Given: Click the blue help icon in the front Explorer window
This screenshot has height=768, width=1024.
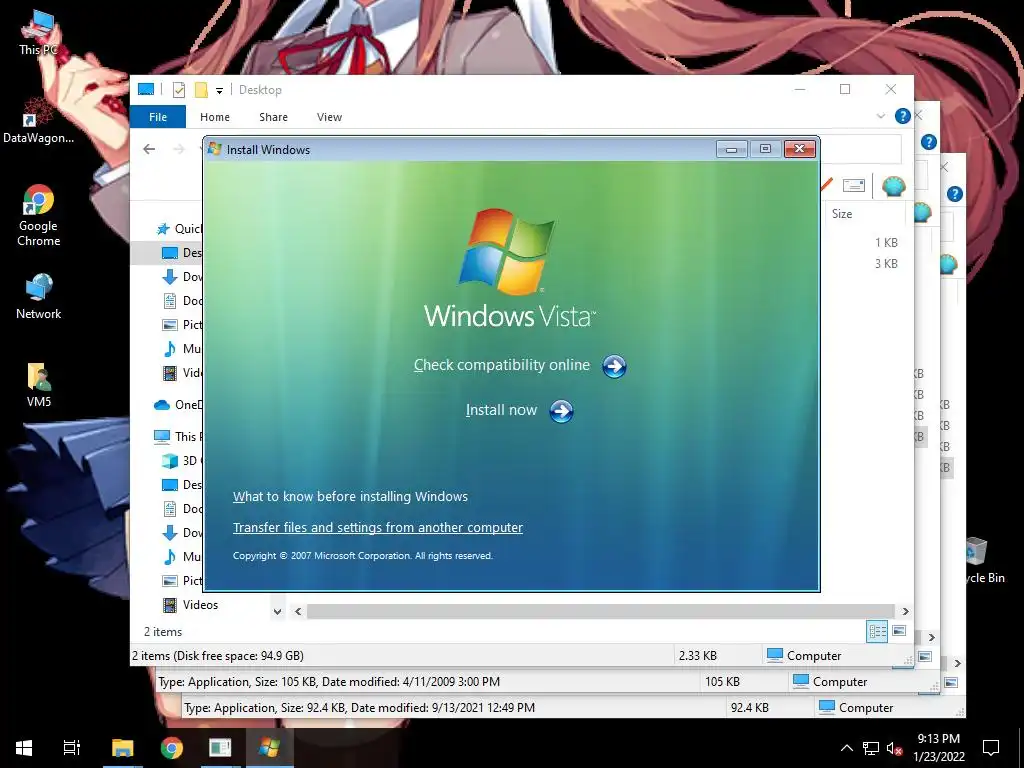Looking at the screenshot, I should 903,116.
